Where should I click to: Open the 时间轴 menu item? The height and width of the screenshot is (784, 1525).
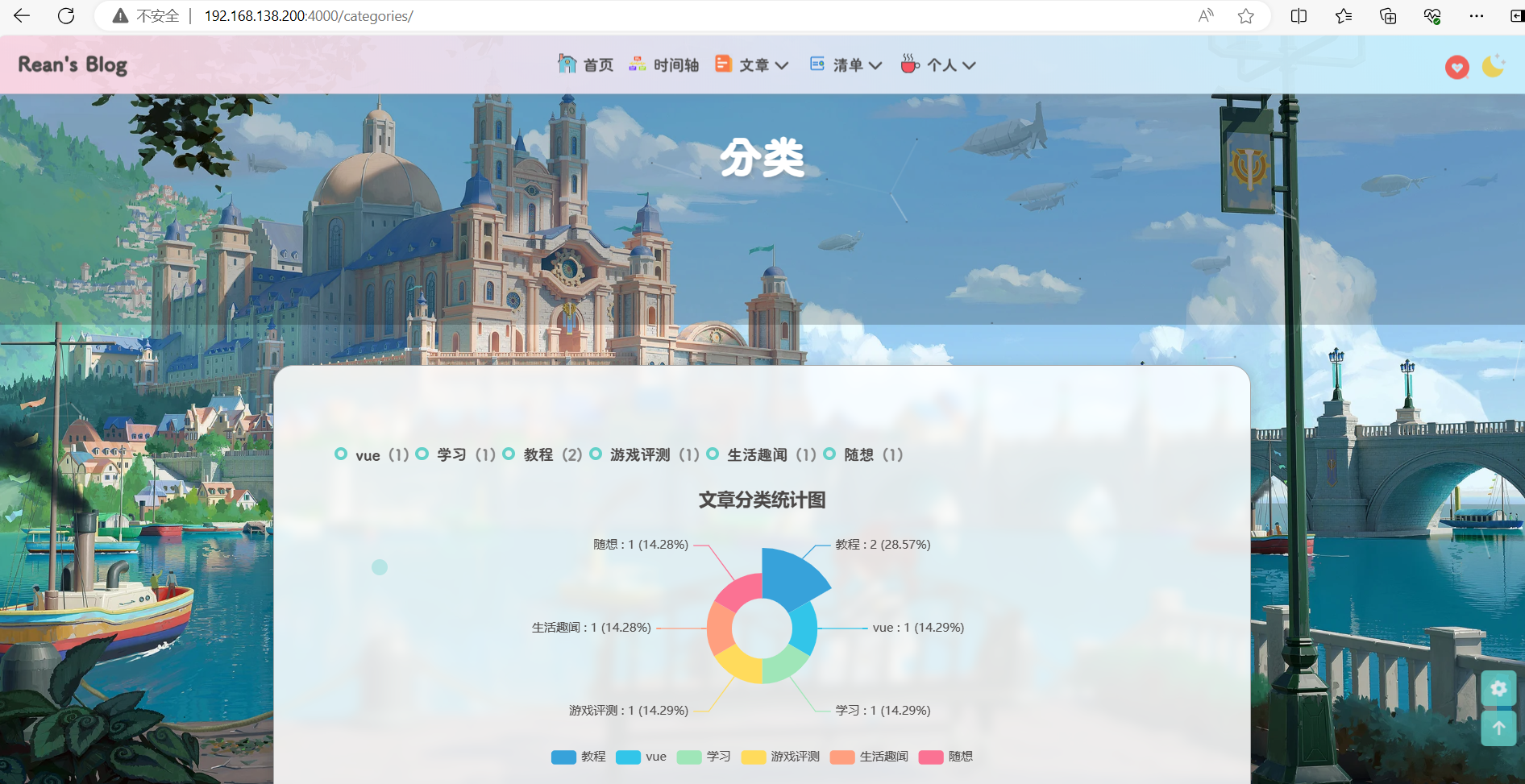[x=676, y=65]
